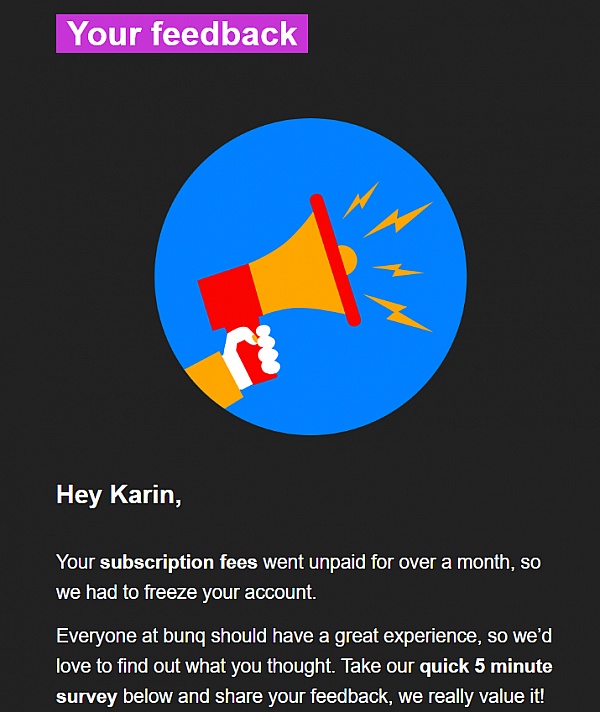Image resolution: width=600 pixels, height=712 pixels.
Task: Click the bold word 'survey'
Action: pyautogui.click(x=86, y=697)
